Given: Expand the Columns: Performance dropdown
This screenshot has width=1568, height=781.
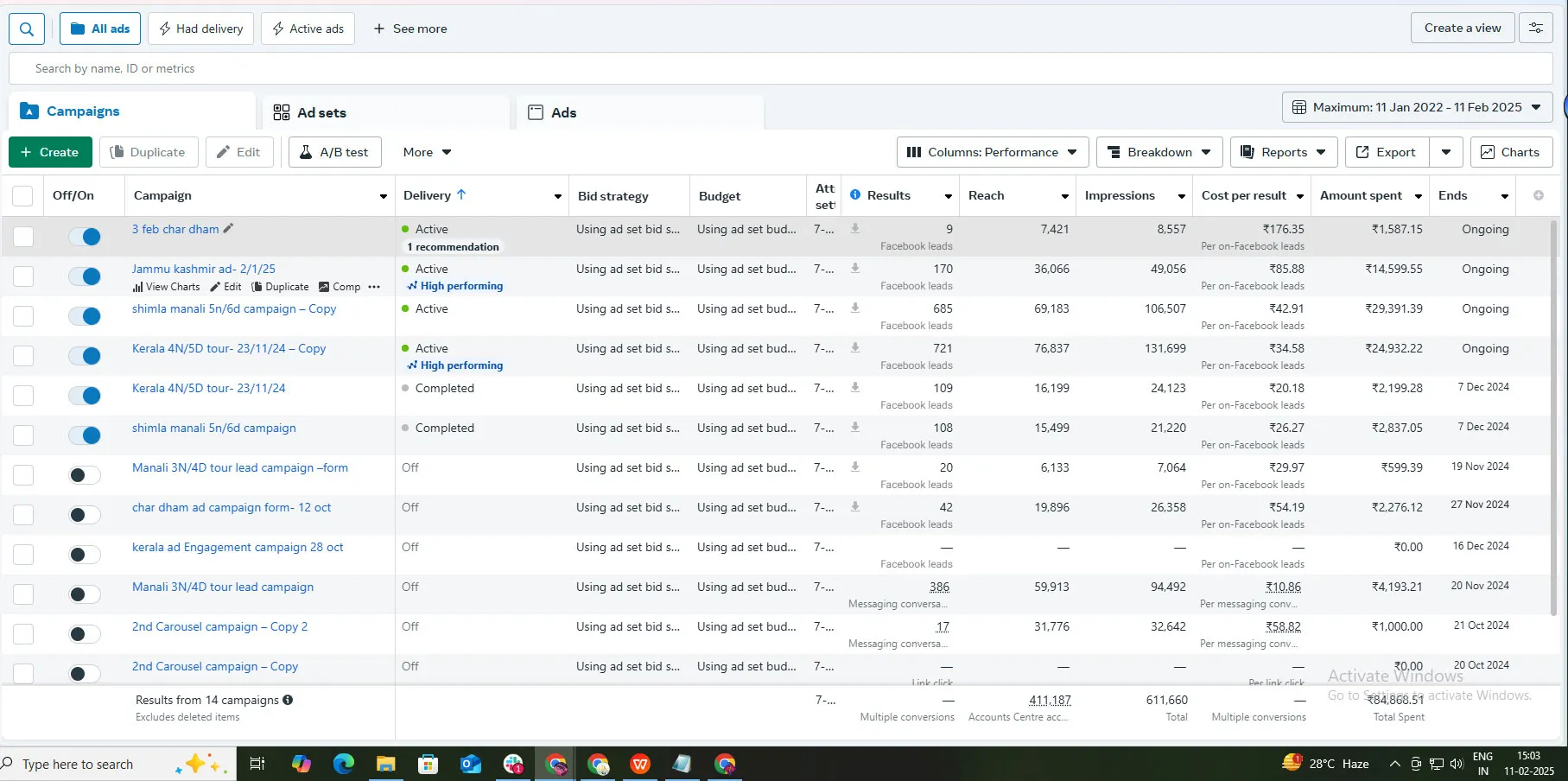Looking at the screenshot, I should click(992, 152).
